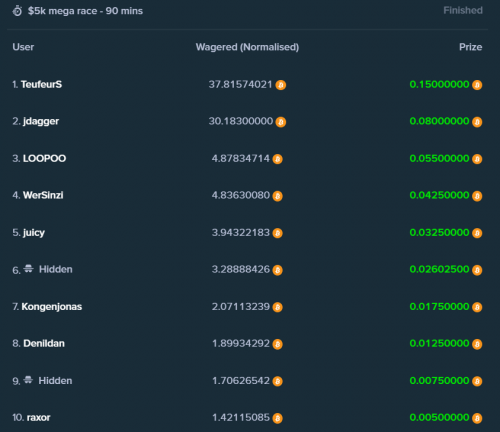Click Bitcoin icon beside LOOPOO's 4.87834714 wager
Viewport: 500px width, 432px height.
[x=277, y=159]
